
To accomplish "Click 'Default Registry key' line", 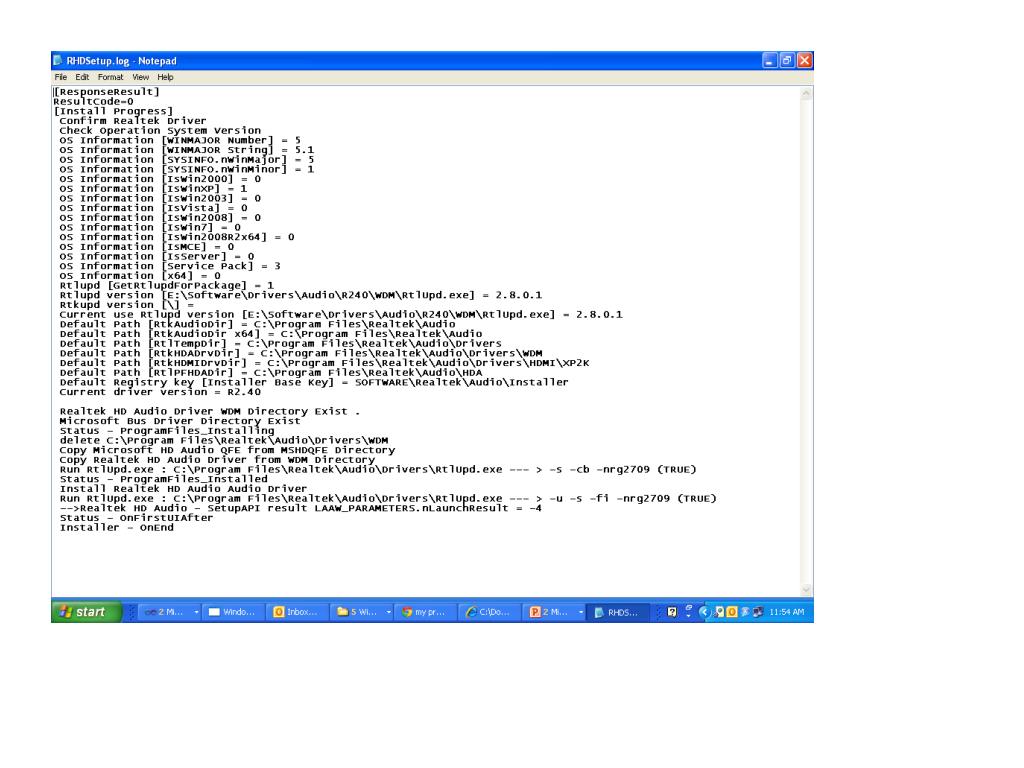I will [x=313, y=383].
